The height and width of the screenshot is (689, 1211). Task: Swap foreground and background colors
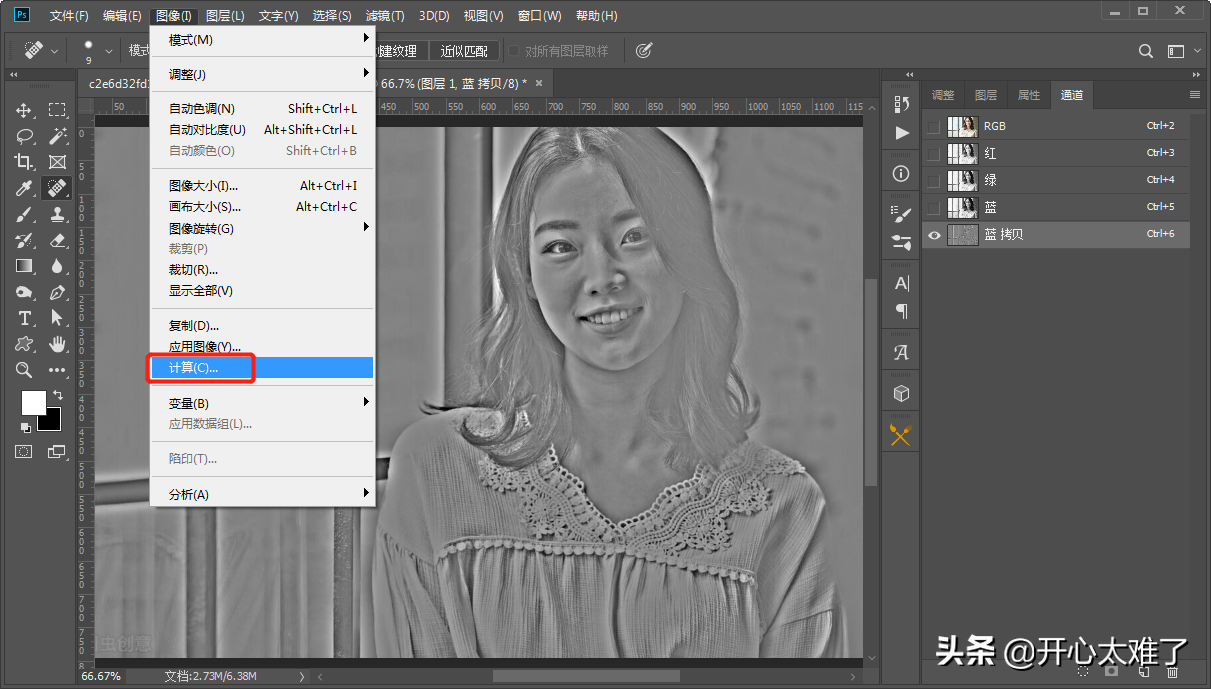coord(58,395)
